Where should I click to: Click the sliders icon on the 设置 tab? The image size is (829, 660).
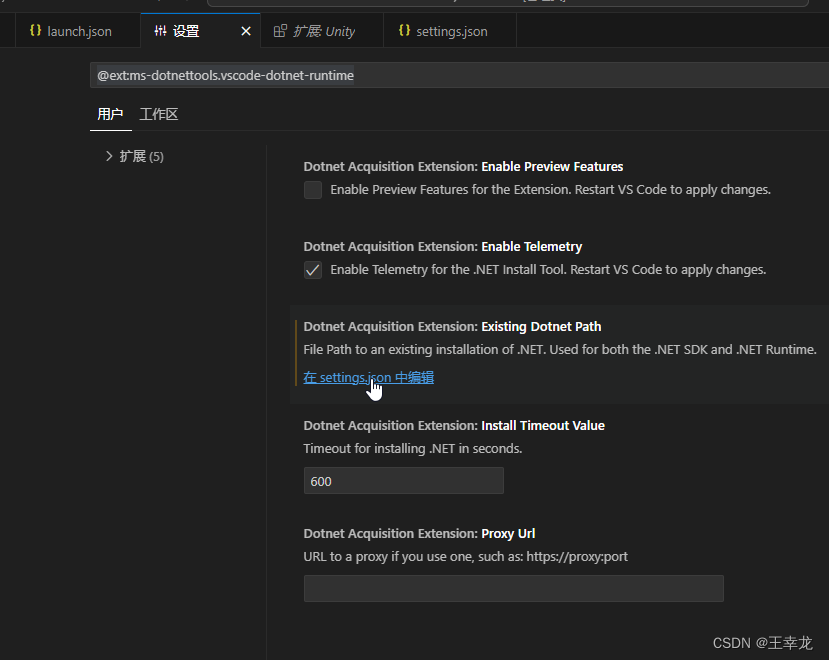coord(160,30)
